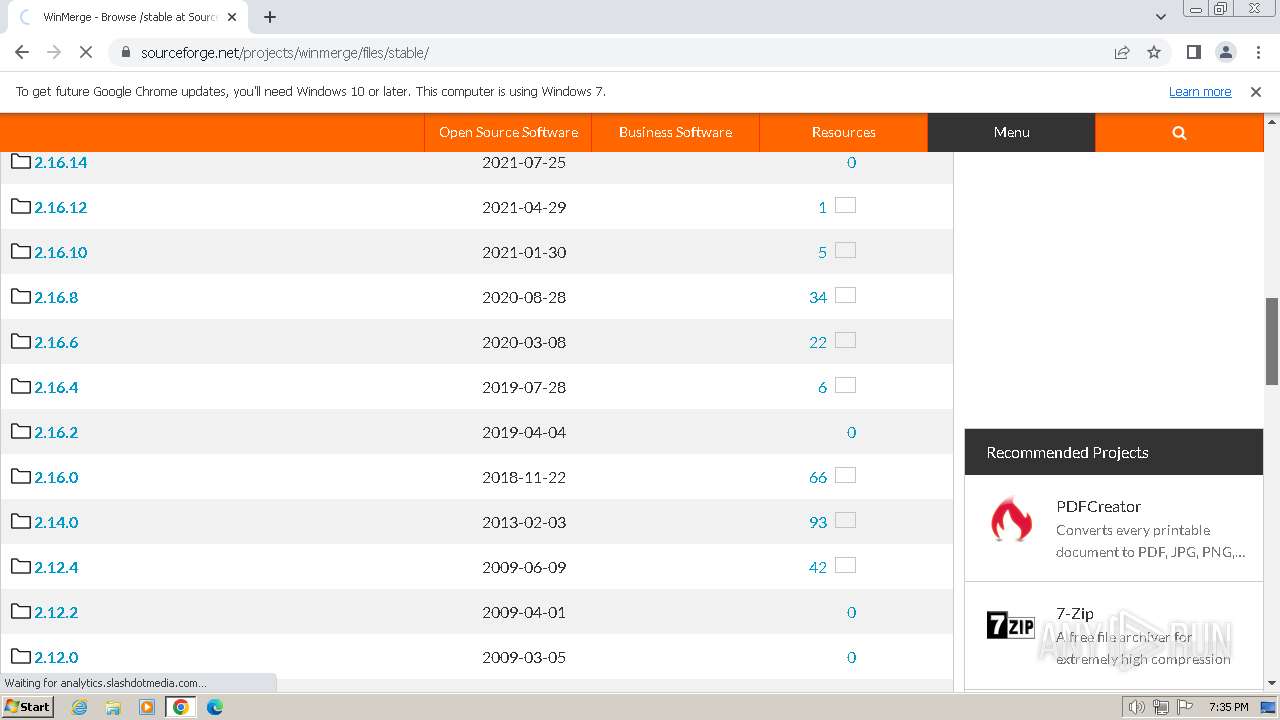Open Microsoft Edge from the taskbar
The width and height of the screenshot is (1280, 720).
coord(215,707)
